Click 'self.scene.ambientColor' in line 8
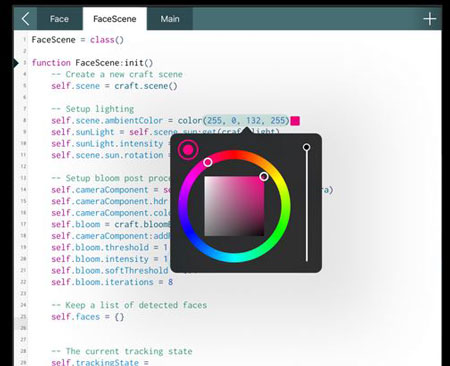Viewport: 450px width, 366px height. pyautogui.click(x=107, y=121)
